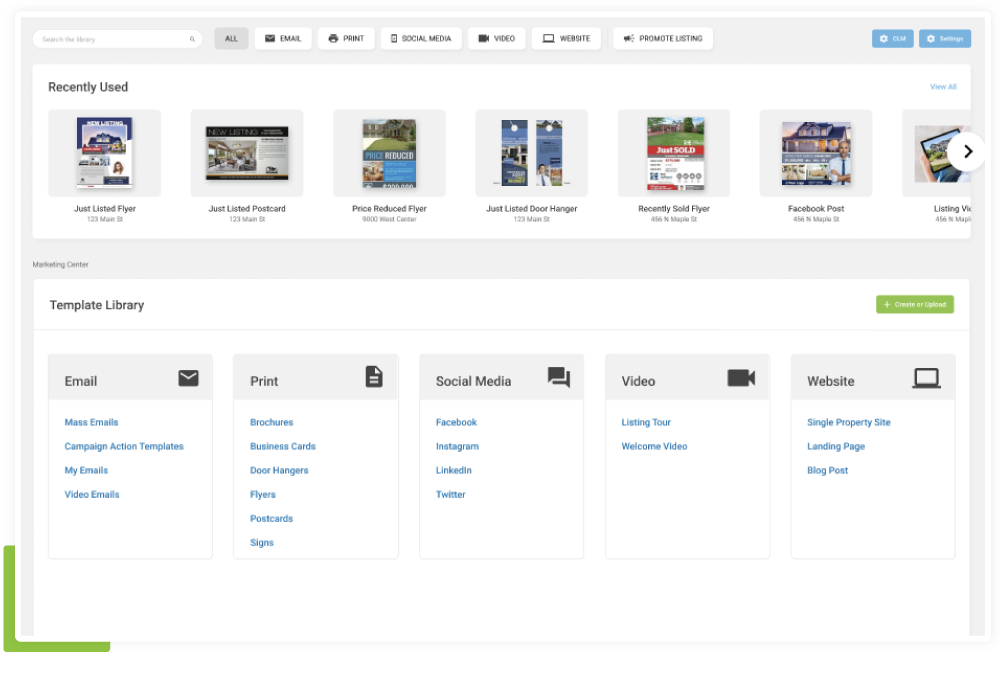Click the video camera icon on the Video card
Screen dimensions: 1000x674
(741, 377)
